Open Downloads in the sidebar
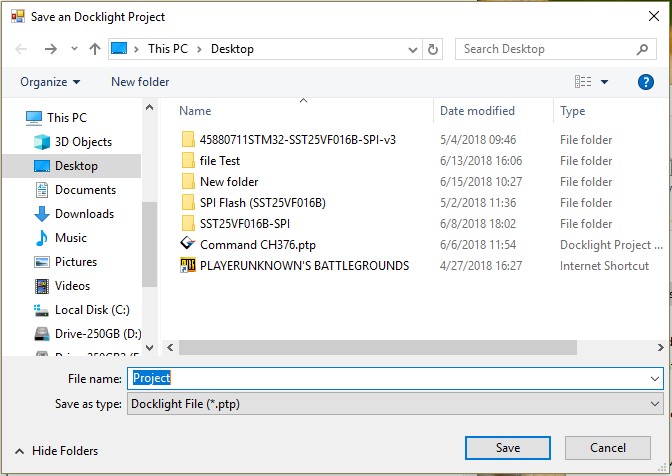This screenshot has width=672, height=476. tap(84, 214)
